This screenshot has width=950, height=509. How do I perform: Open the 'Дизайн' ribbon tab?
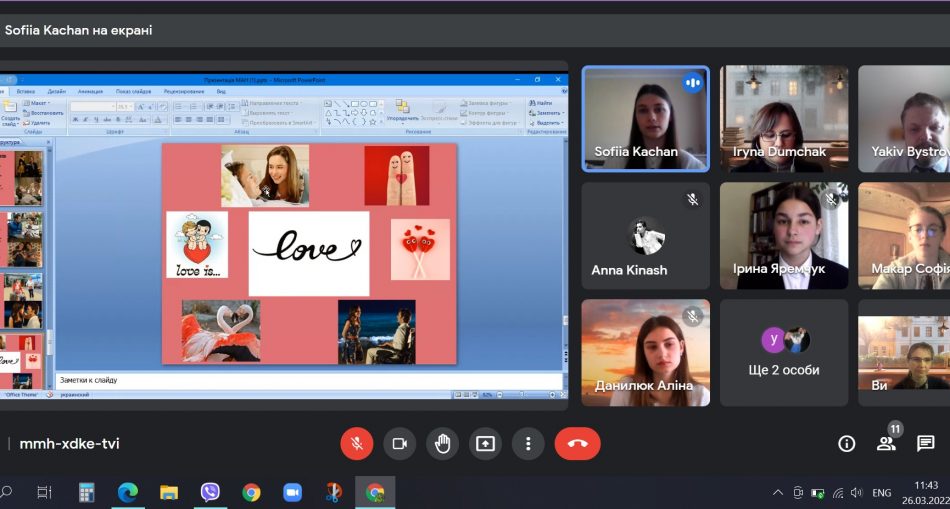pos(56,91)
